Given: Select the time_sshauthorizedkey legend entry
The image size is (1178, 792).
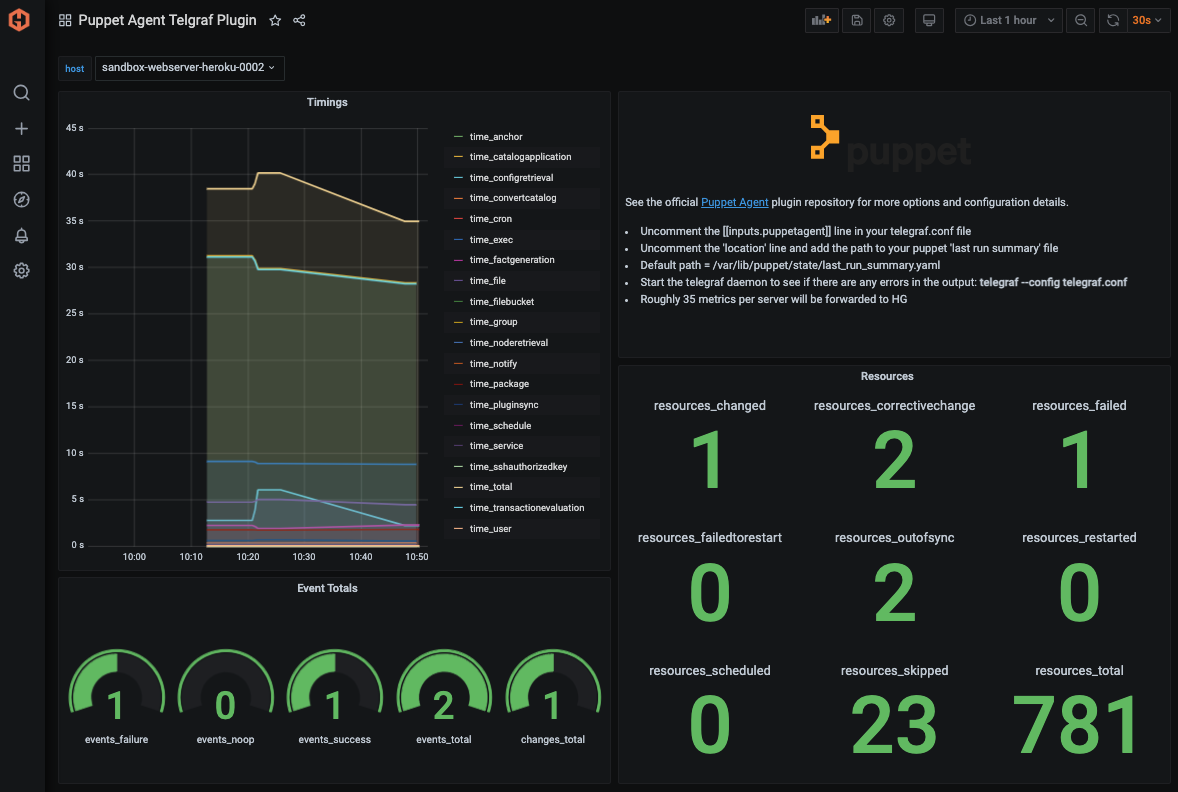Looking at the screenshot, I should [518, 467].
